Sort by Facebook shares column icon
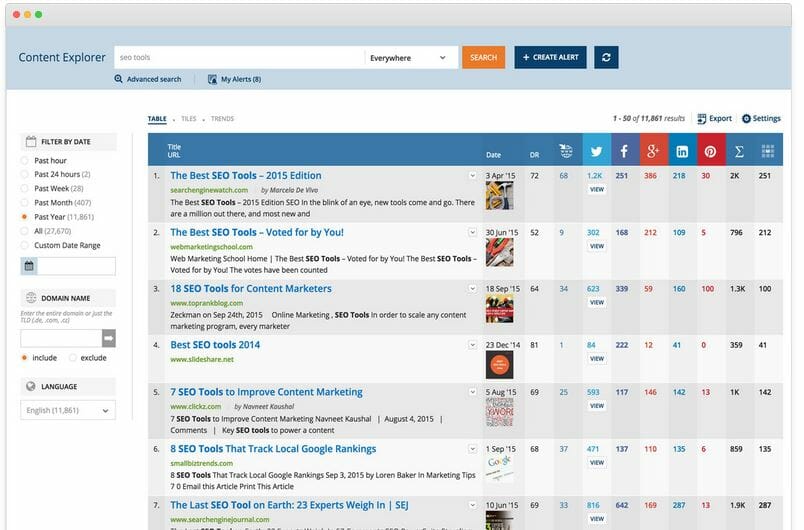The image size is (804, 530). click(x=625, y=150)
